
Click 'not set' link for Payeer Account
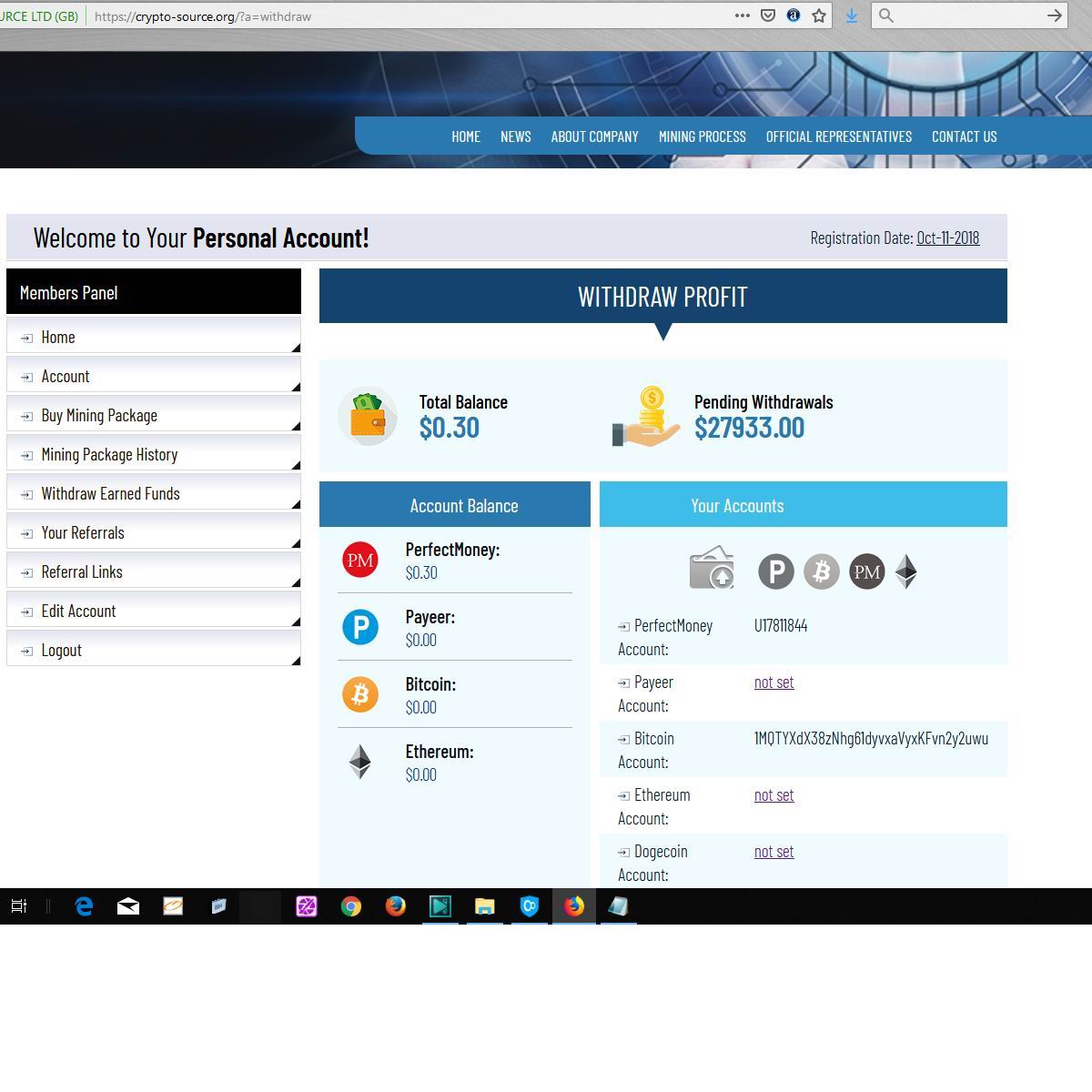[773, 682]
